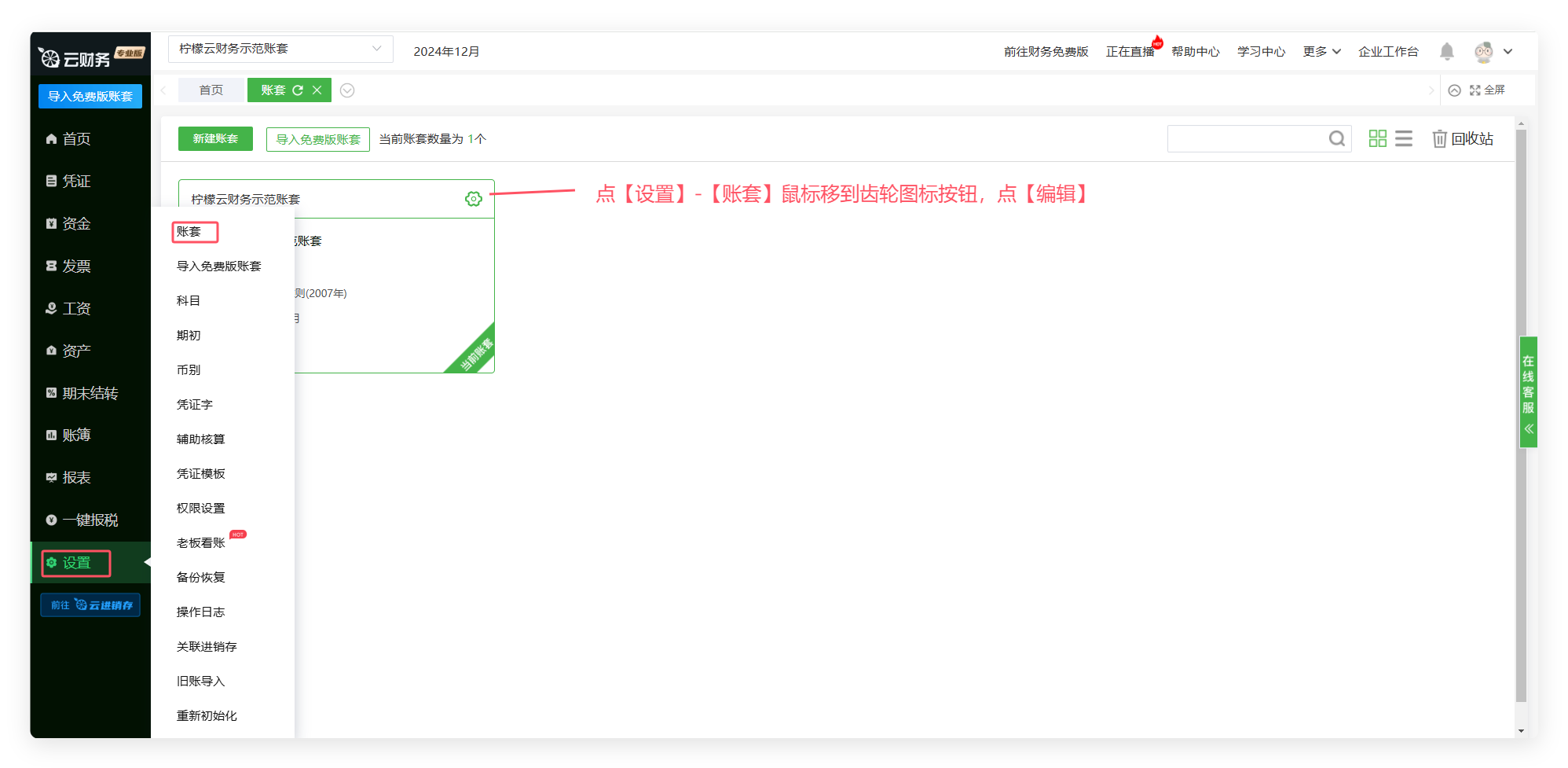Switch to the 首页 tab

point(211,90)
